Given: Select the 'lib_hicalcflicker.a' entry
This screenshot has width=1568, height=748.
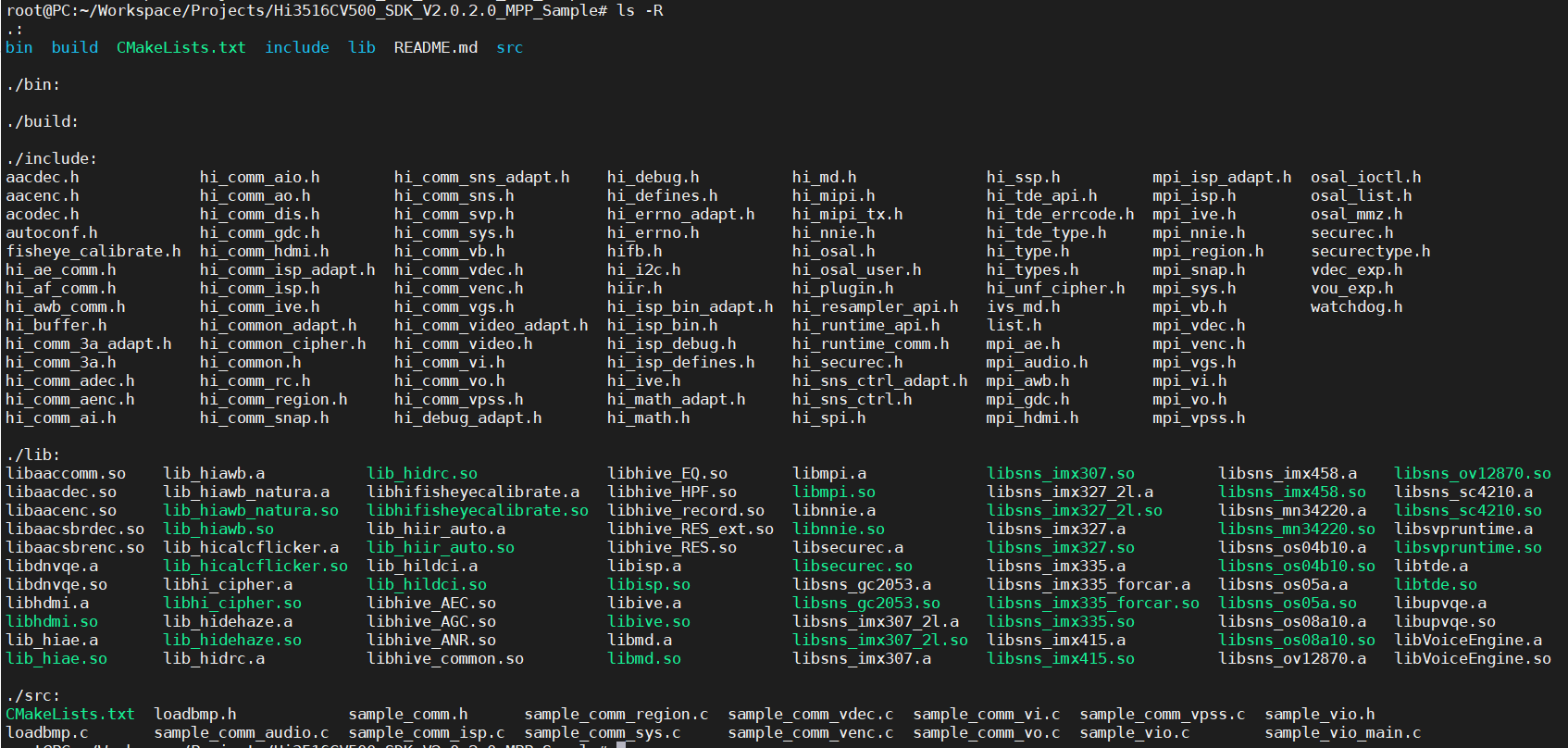Looking at the screenshot, I should click(251, 547).
